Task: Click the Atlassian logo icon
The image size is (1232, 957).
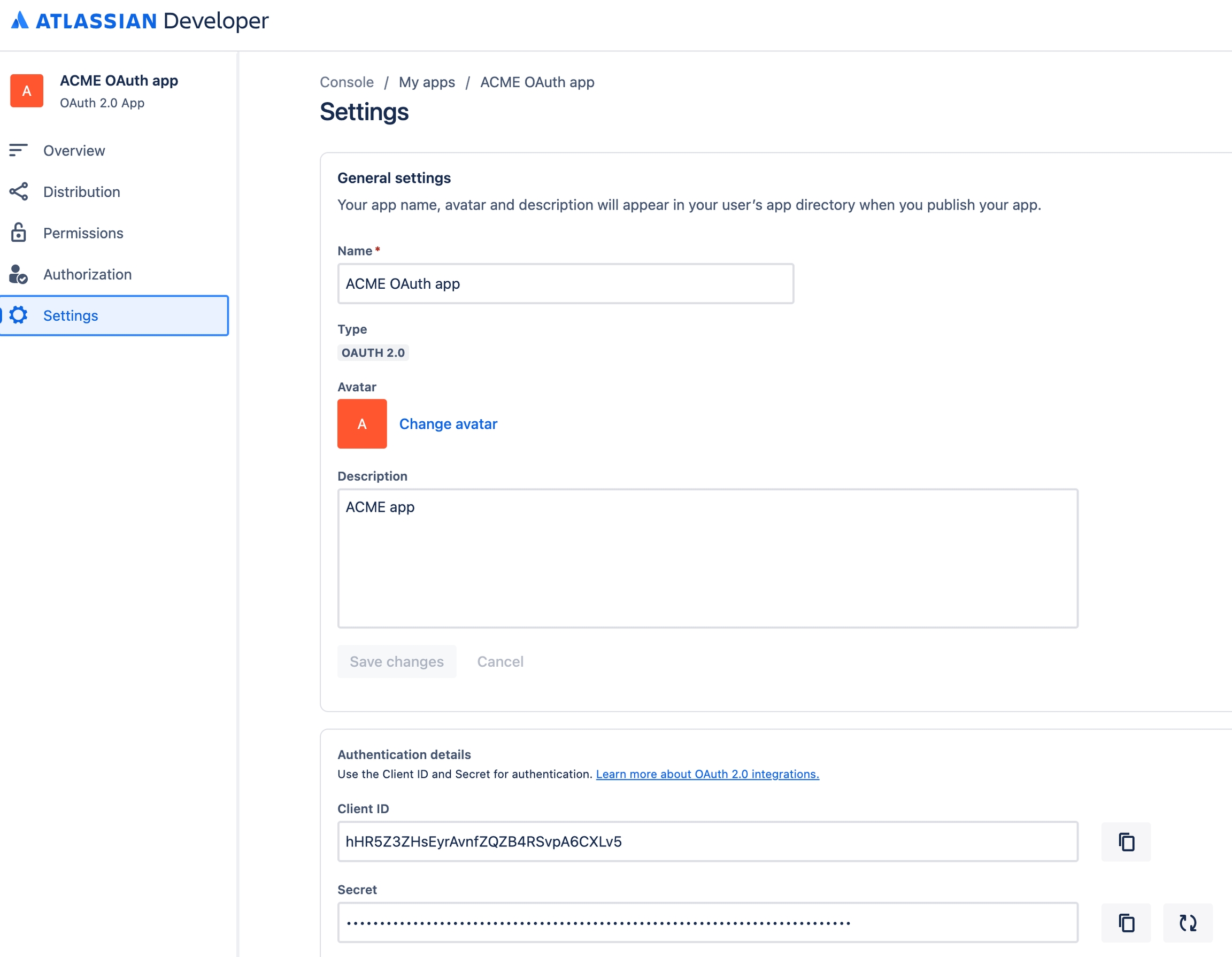Action: click(20, 20)
